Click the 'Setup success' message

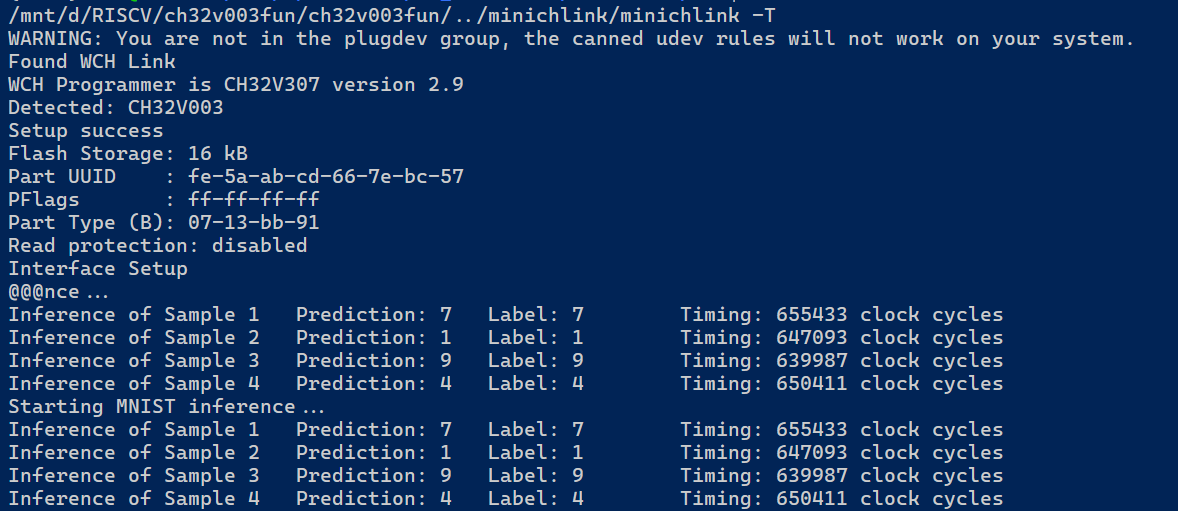pyautogui.click(x=86, y=131)
